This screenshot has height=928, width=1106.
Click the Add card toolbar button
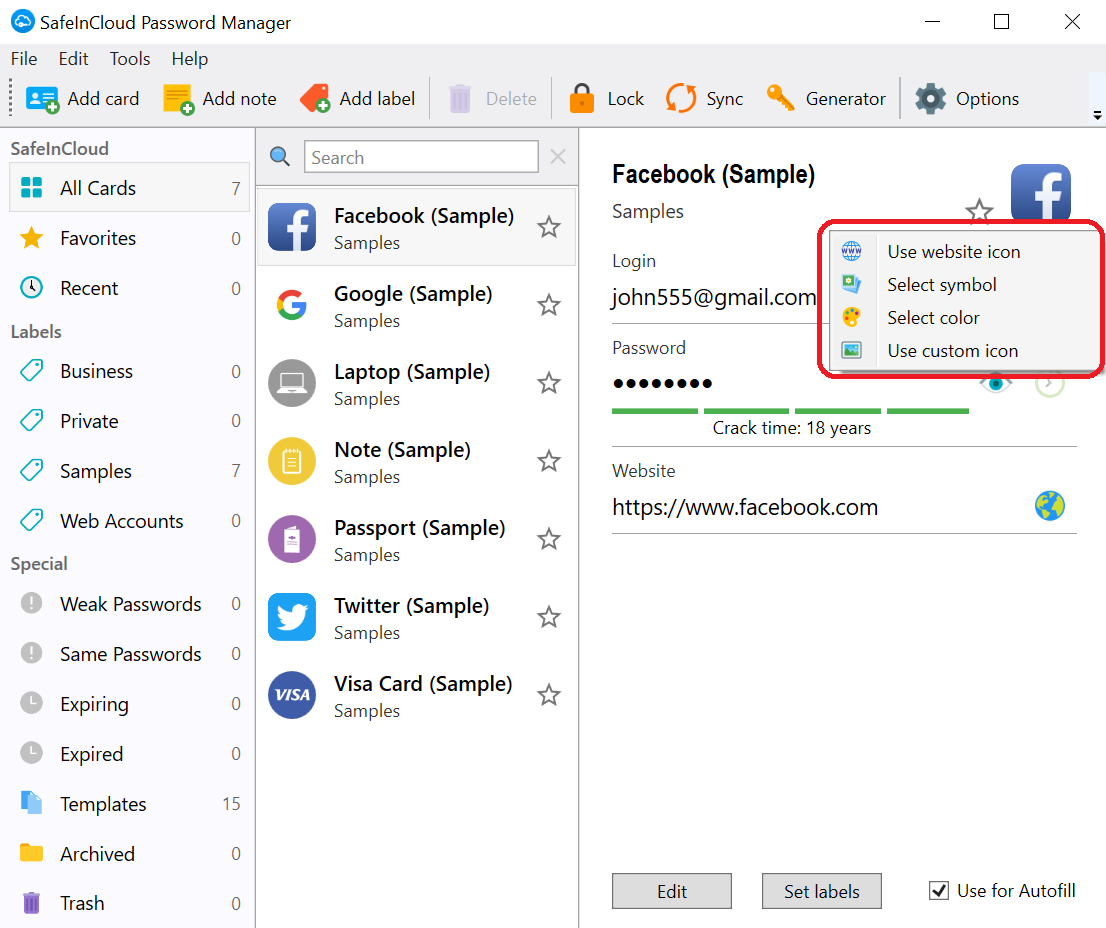pos(82,99)
